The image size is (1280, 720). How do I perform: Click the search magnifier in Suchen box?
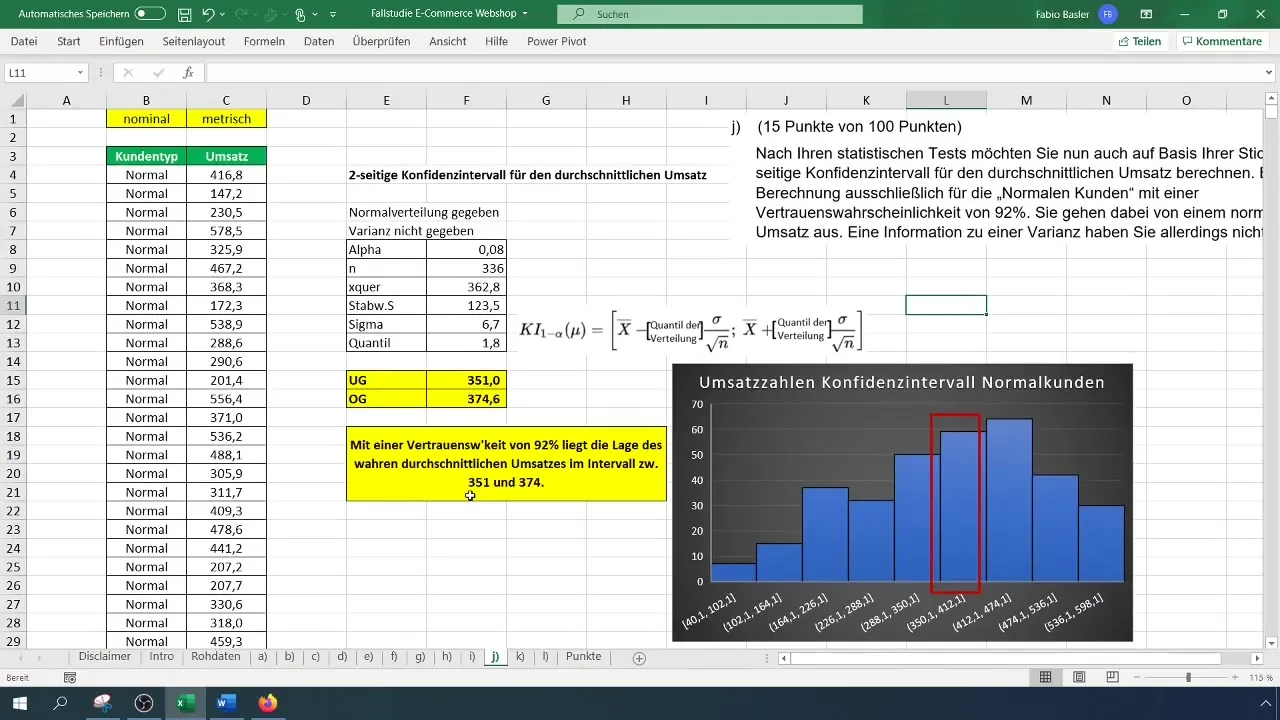tap(578, 15)
